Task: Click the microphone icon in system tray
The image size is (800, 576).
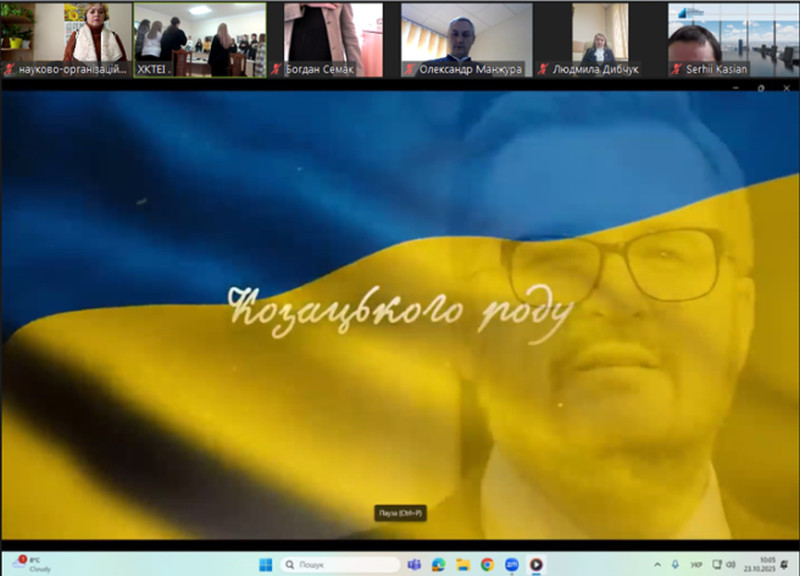Action: pos(675,564)
